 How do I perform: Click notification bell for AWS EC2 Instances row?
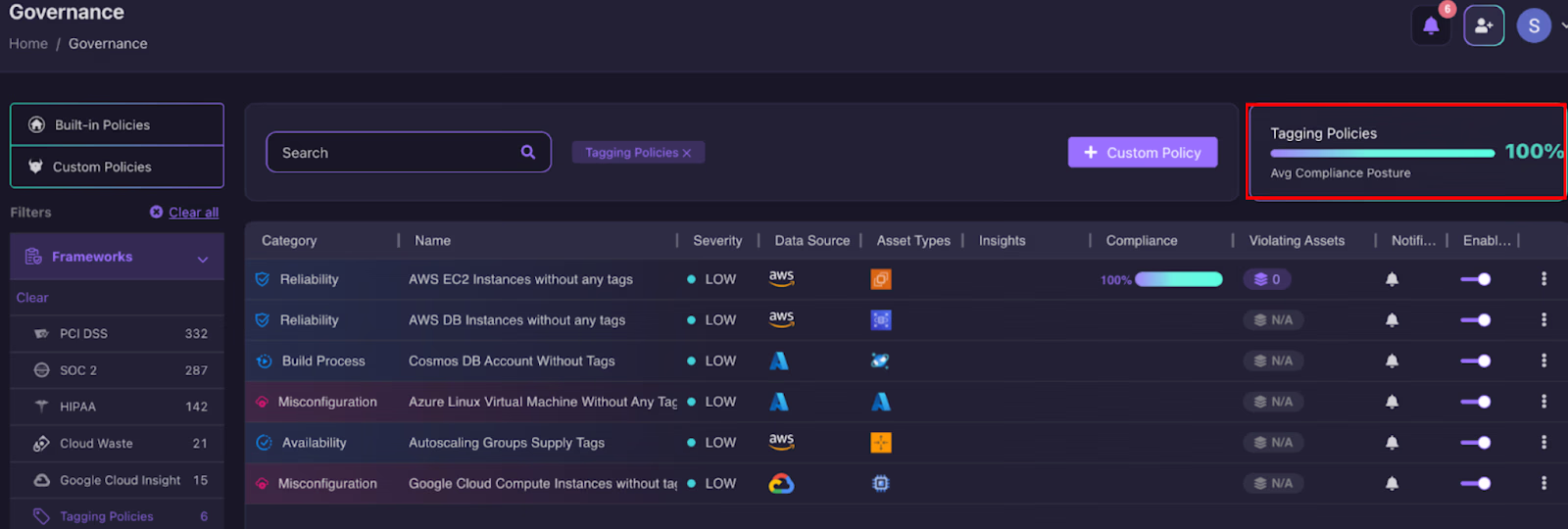pyautogui.click(x=1392, y=279)
